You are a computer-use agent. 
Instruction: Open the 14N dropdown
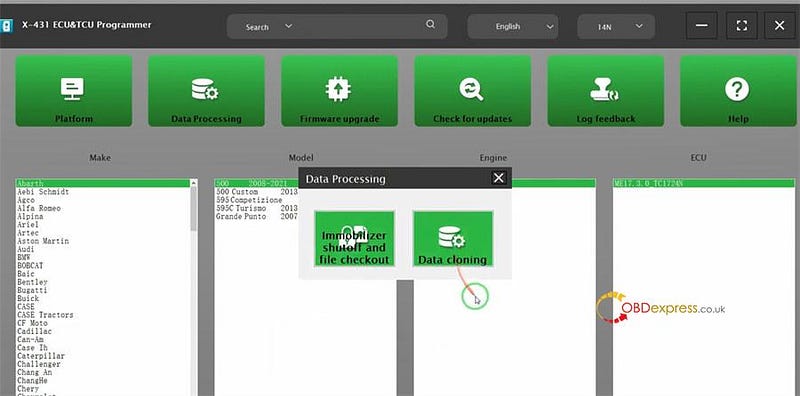[616, 27]
